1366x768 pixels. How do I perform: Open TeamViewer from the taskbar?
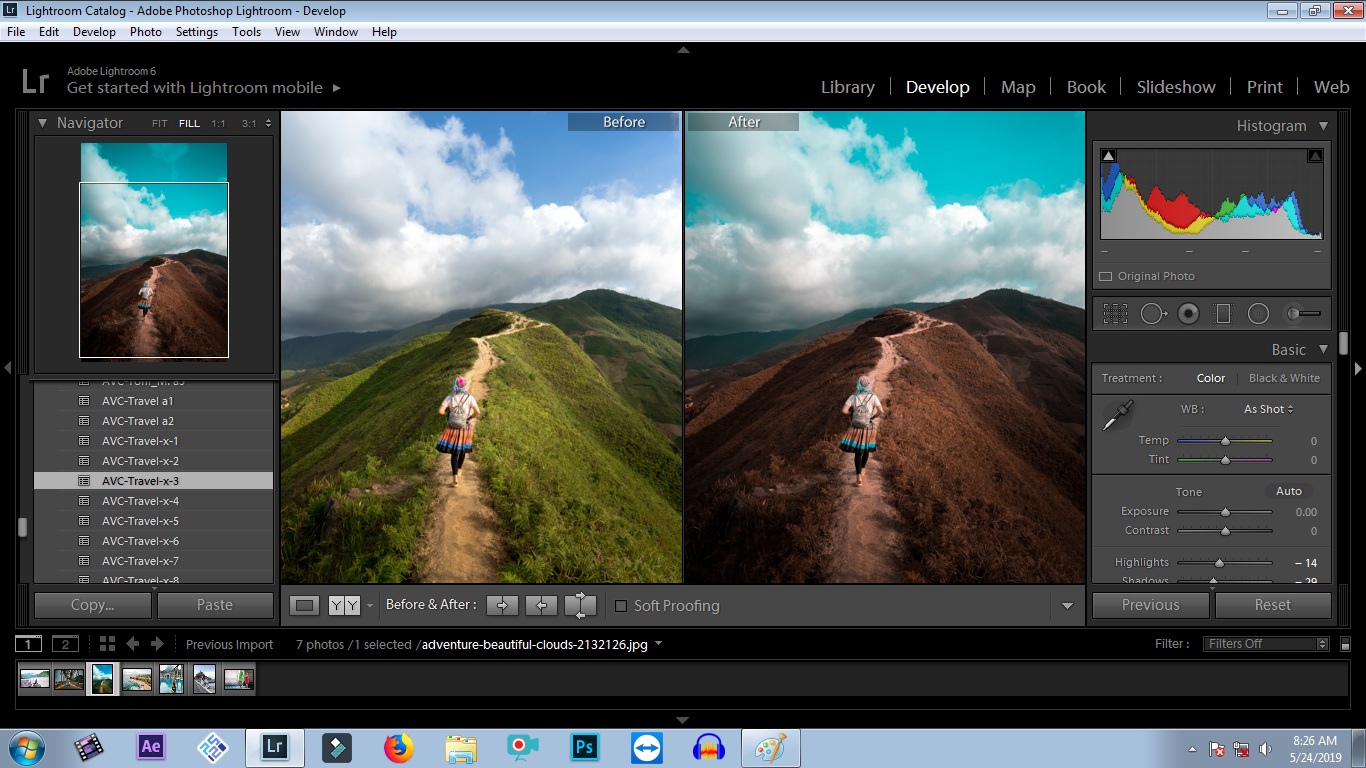tap(646, 747)
